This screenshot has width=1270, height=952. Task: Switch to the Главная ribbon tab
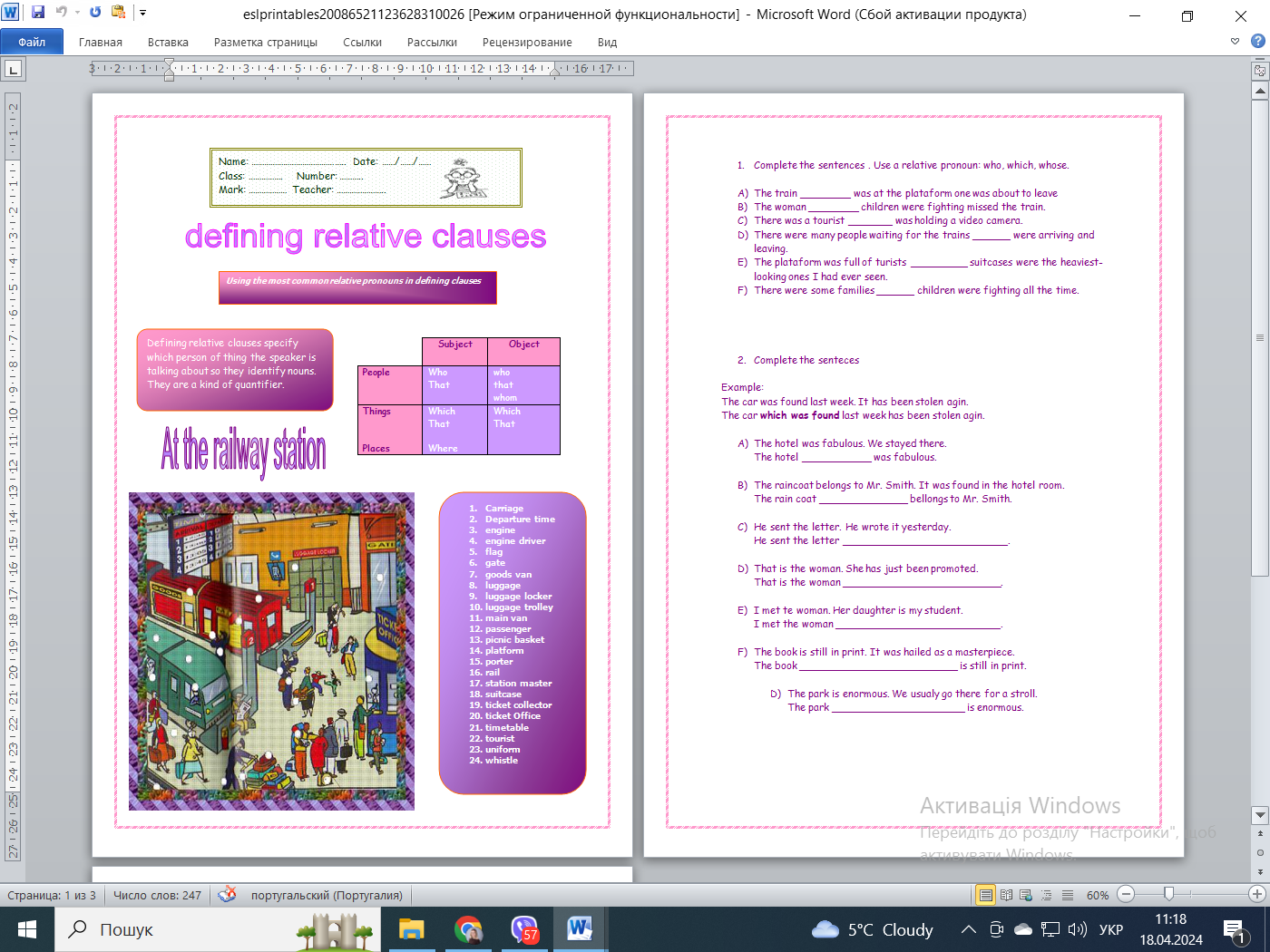pos(101,42)
